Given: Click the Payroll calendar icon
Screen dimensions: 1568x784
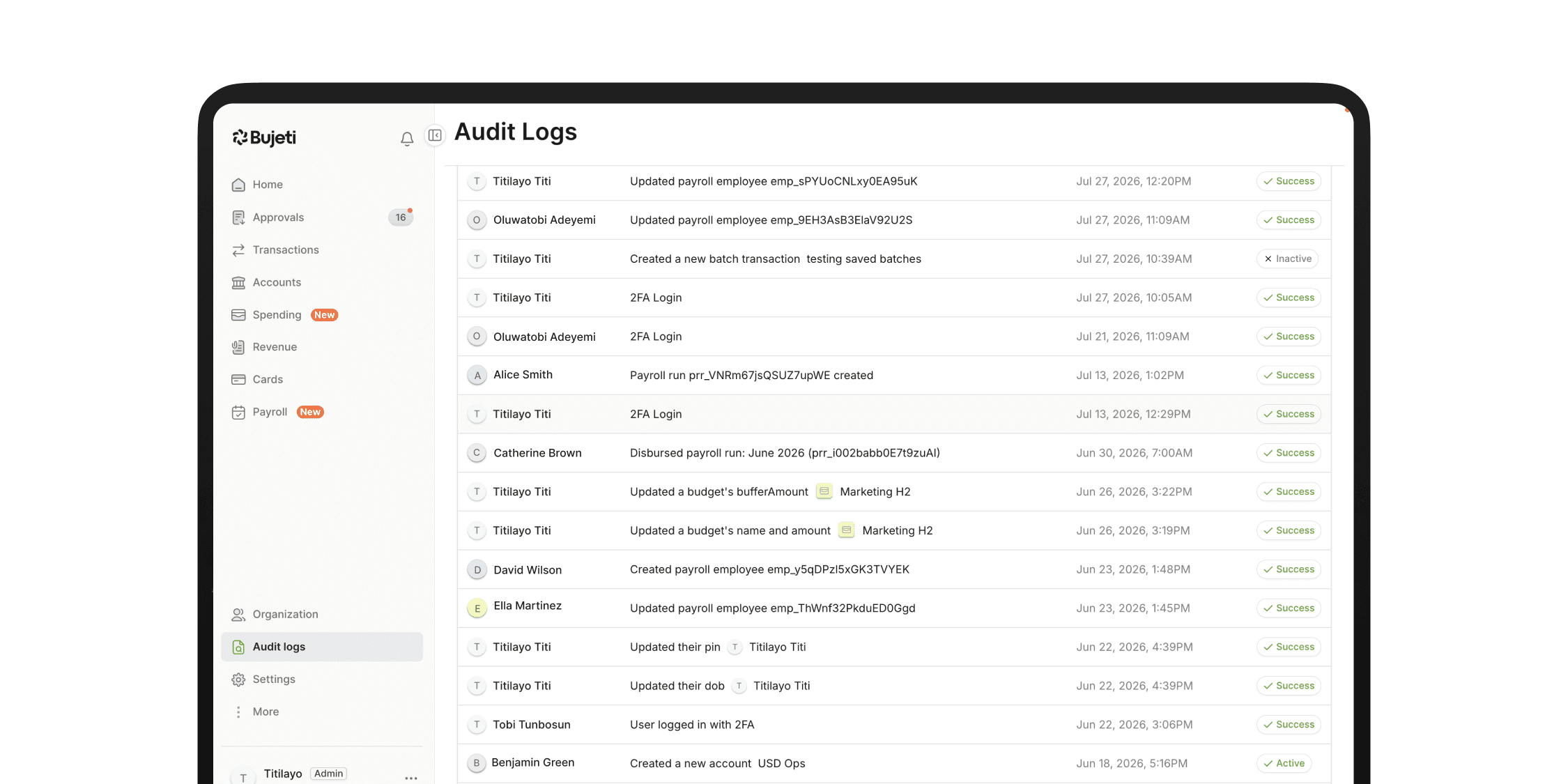Looking at the screenshot, I should pyautogui.click(x=238, y=413).
